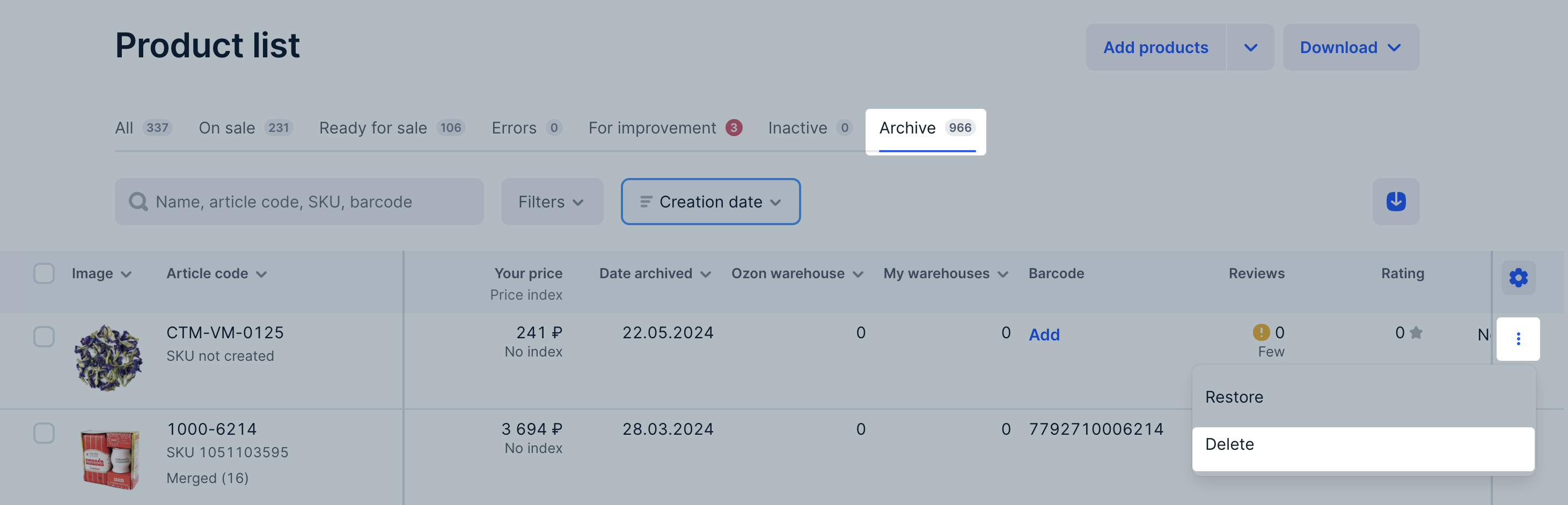Open the three-dot actions menu on CTM-VM-0125

pyautogui.click(x=1518, y=339)
